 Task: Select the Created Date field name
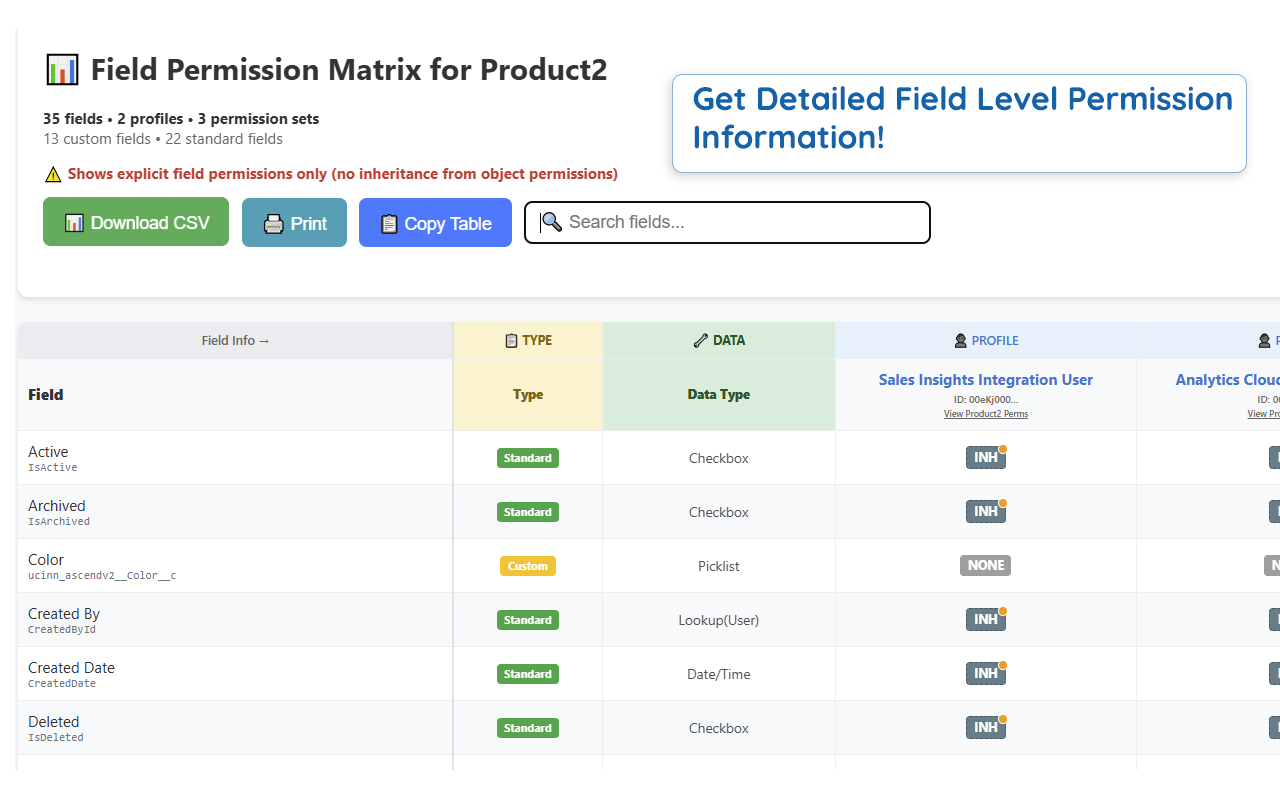click(x=71, y=668)
